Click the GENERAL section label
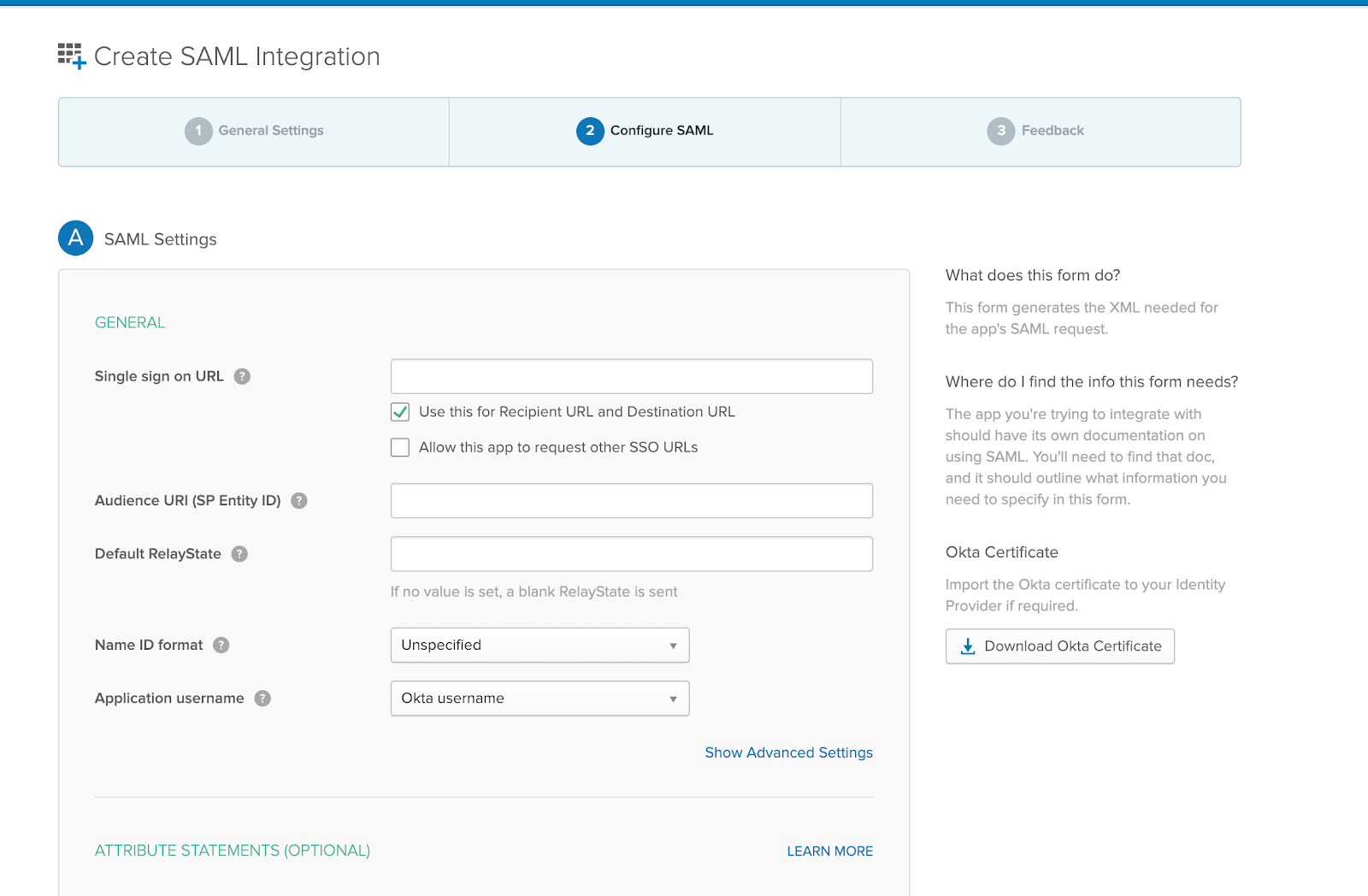1368x896 pixels. [130, 322]
